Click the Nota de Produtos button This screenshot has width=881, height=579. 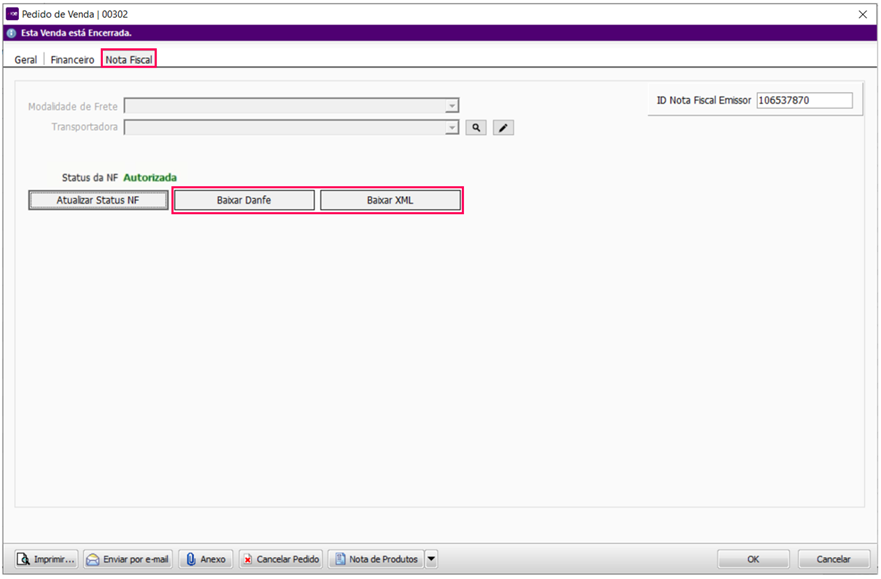pyautogui.click(x=375, y=559)
